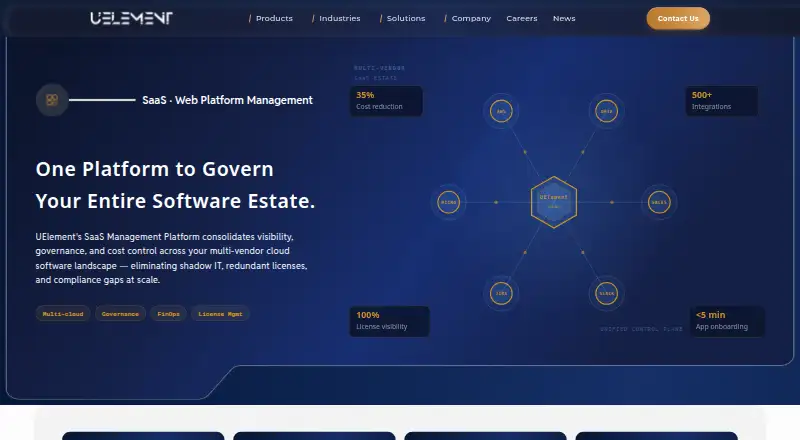Click the 35% Cost reduction card
Screen dimensions: 800x440
click(x=386, y=101)
